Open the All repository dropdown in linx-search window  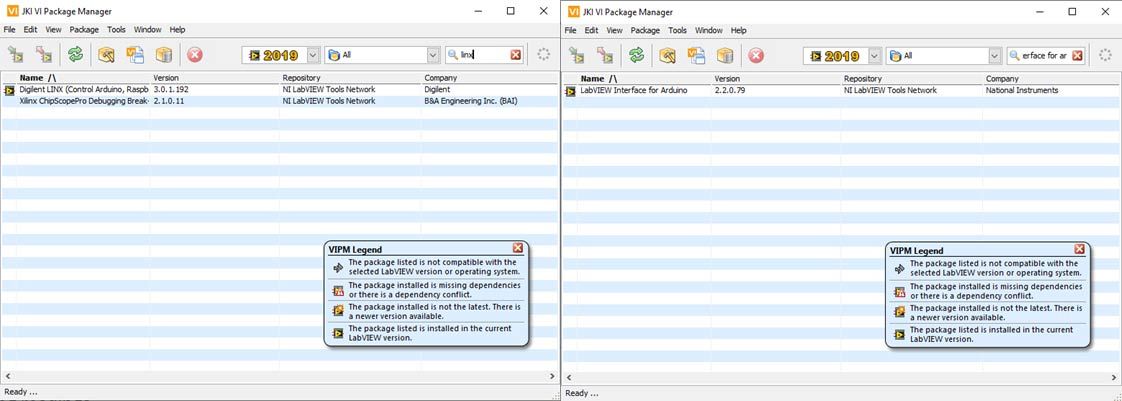tap(433, 54)
